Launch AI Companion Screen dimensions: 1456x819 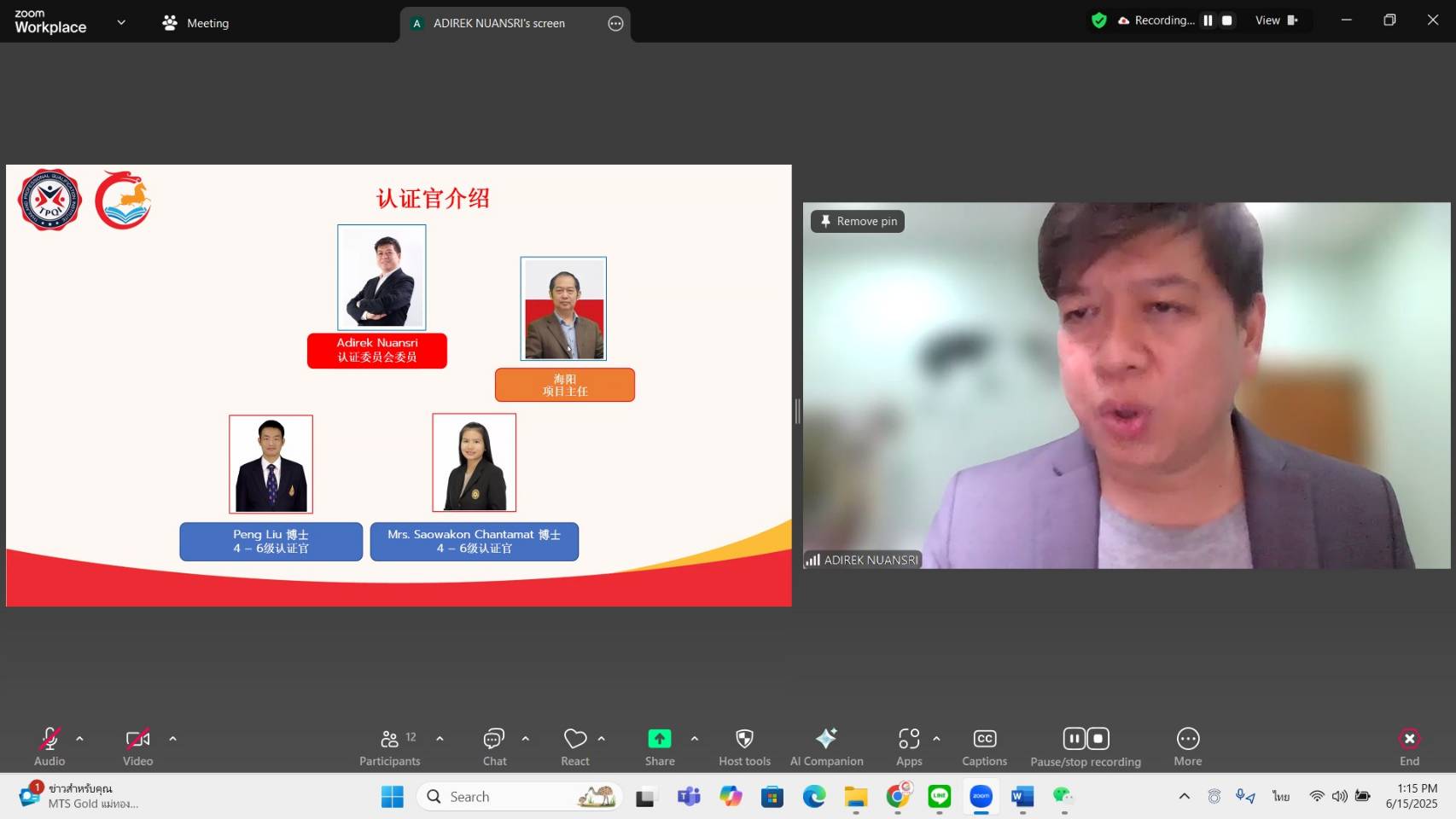tap(826, 746)
